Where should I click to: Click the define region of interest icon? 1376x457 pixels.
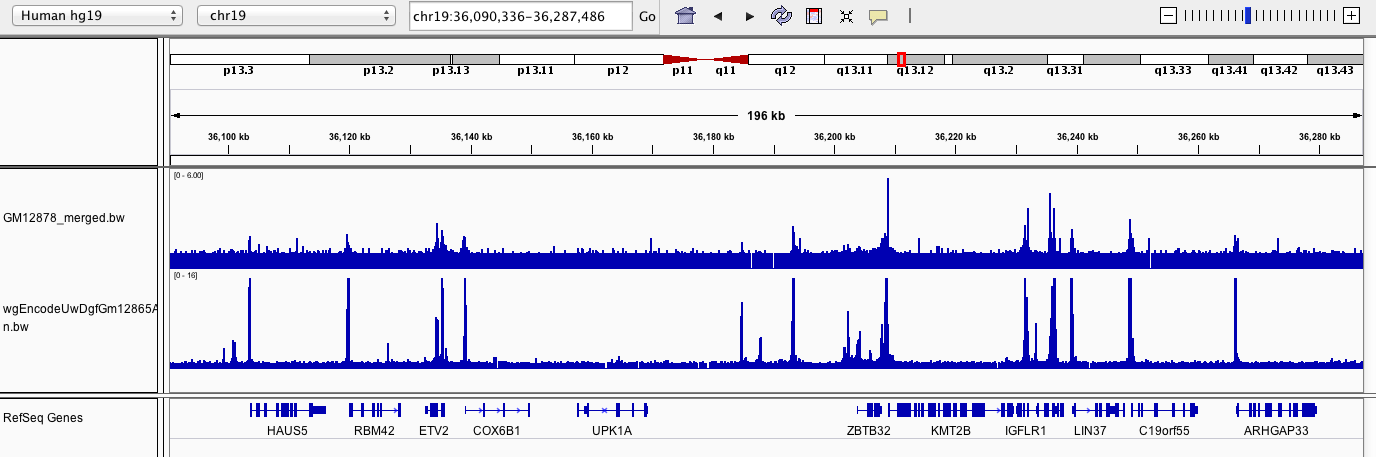[814, 16]
